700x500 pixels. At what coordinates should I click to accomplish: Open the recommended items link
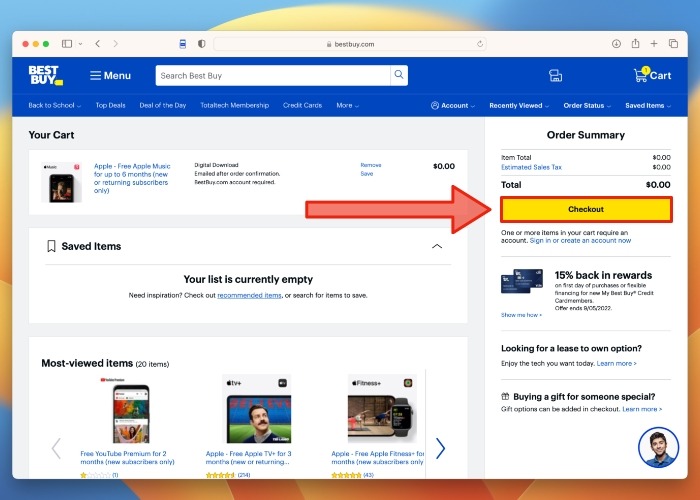249,295
